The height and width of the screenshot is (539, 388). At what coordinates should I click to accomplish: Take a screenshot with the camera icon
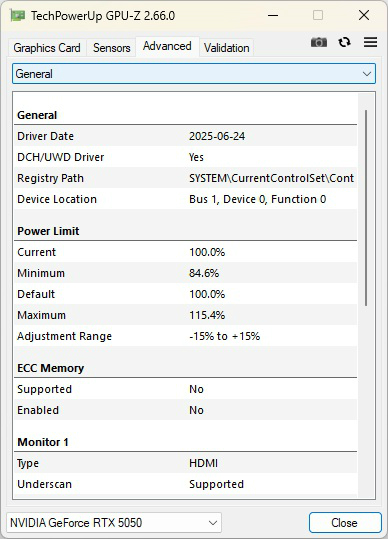pos(319,42)
